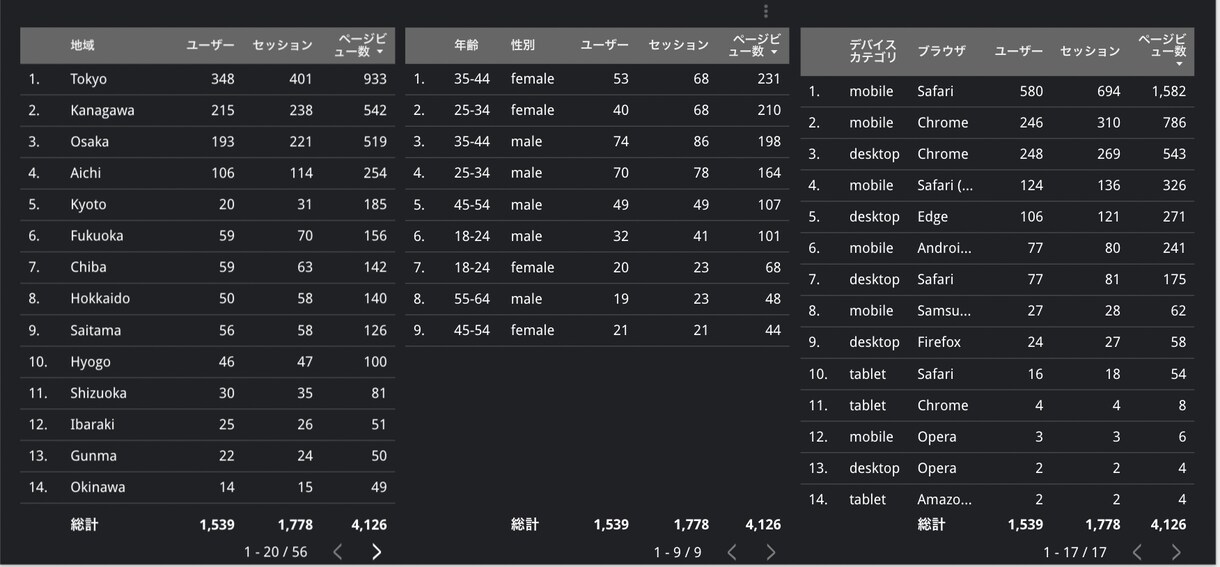Click truncated Amazo... browser cell
The width and height of the screenshot is (1220, 567).
coord(944,499)
